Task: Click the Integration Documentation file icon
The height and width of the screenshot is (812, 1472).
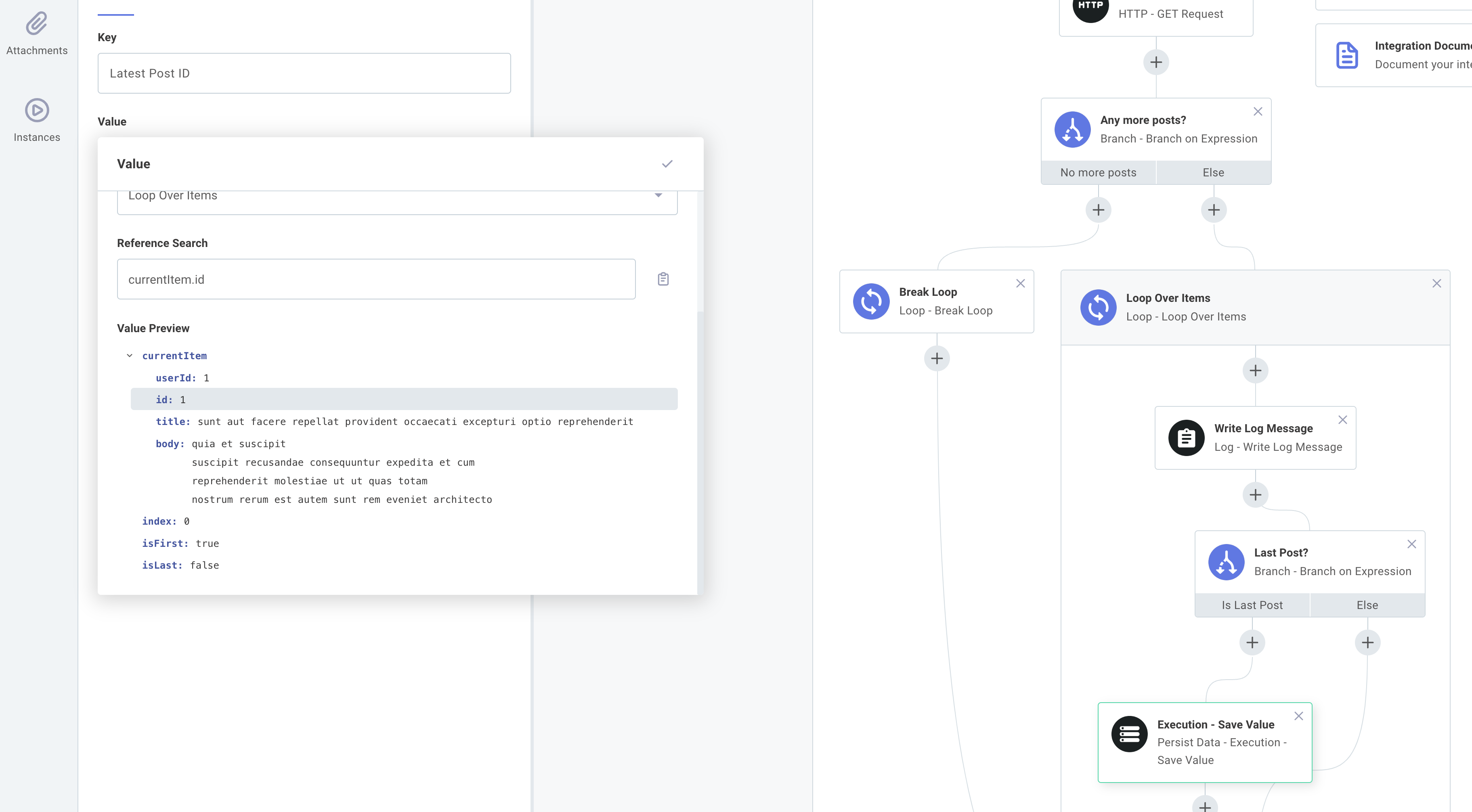Action: point(1347,54)
